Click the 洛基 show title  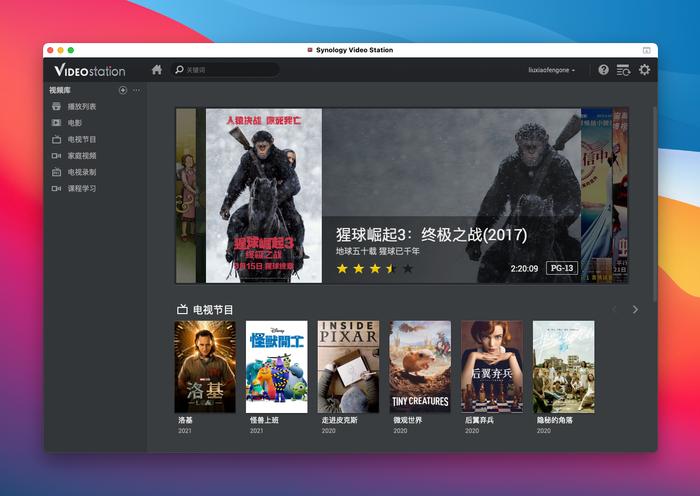(185, 420)
